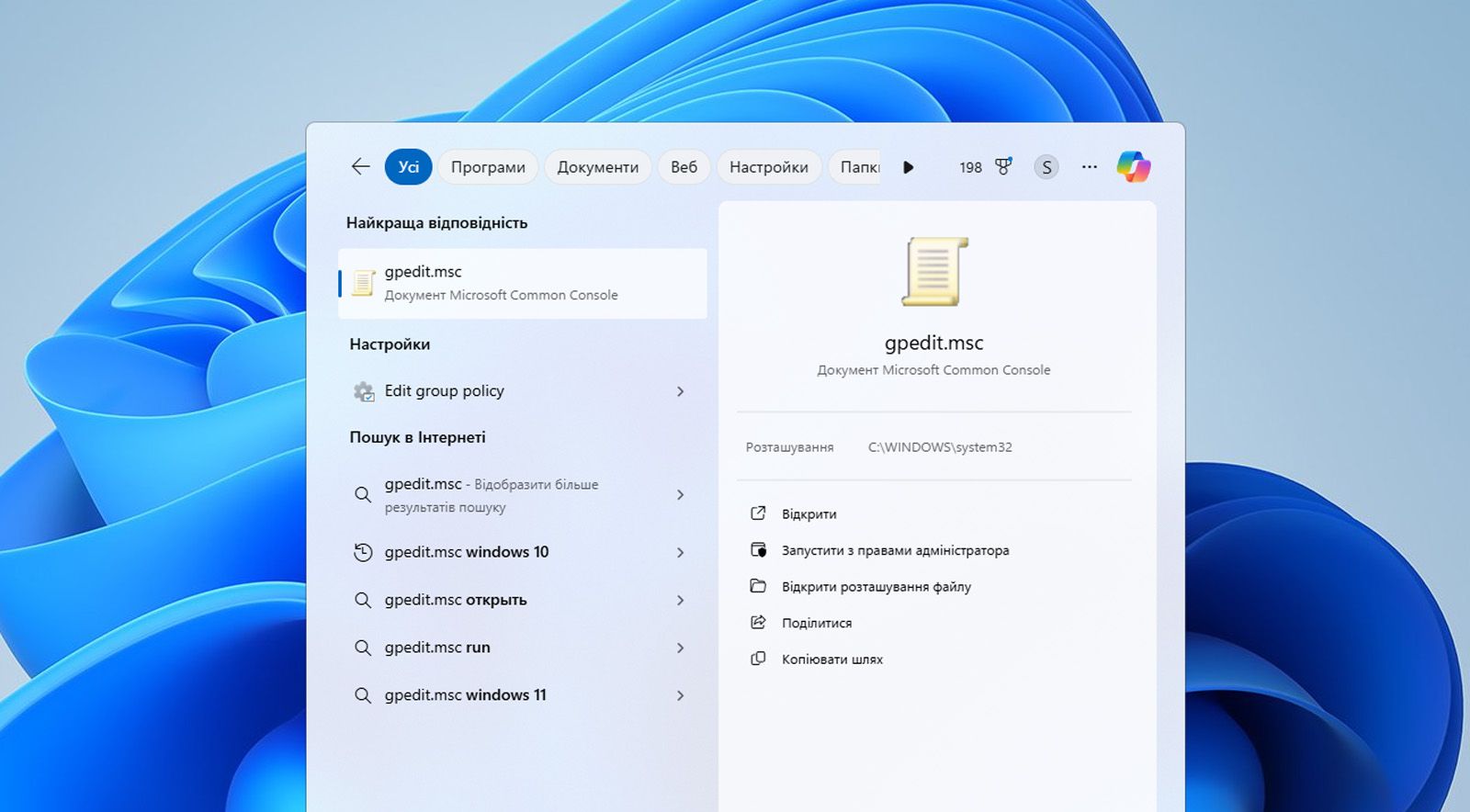Click the search icon beside gpedit.msc run

tap(363, 648)
